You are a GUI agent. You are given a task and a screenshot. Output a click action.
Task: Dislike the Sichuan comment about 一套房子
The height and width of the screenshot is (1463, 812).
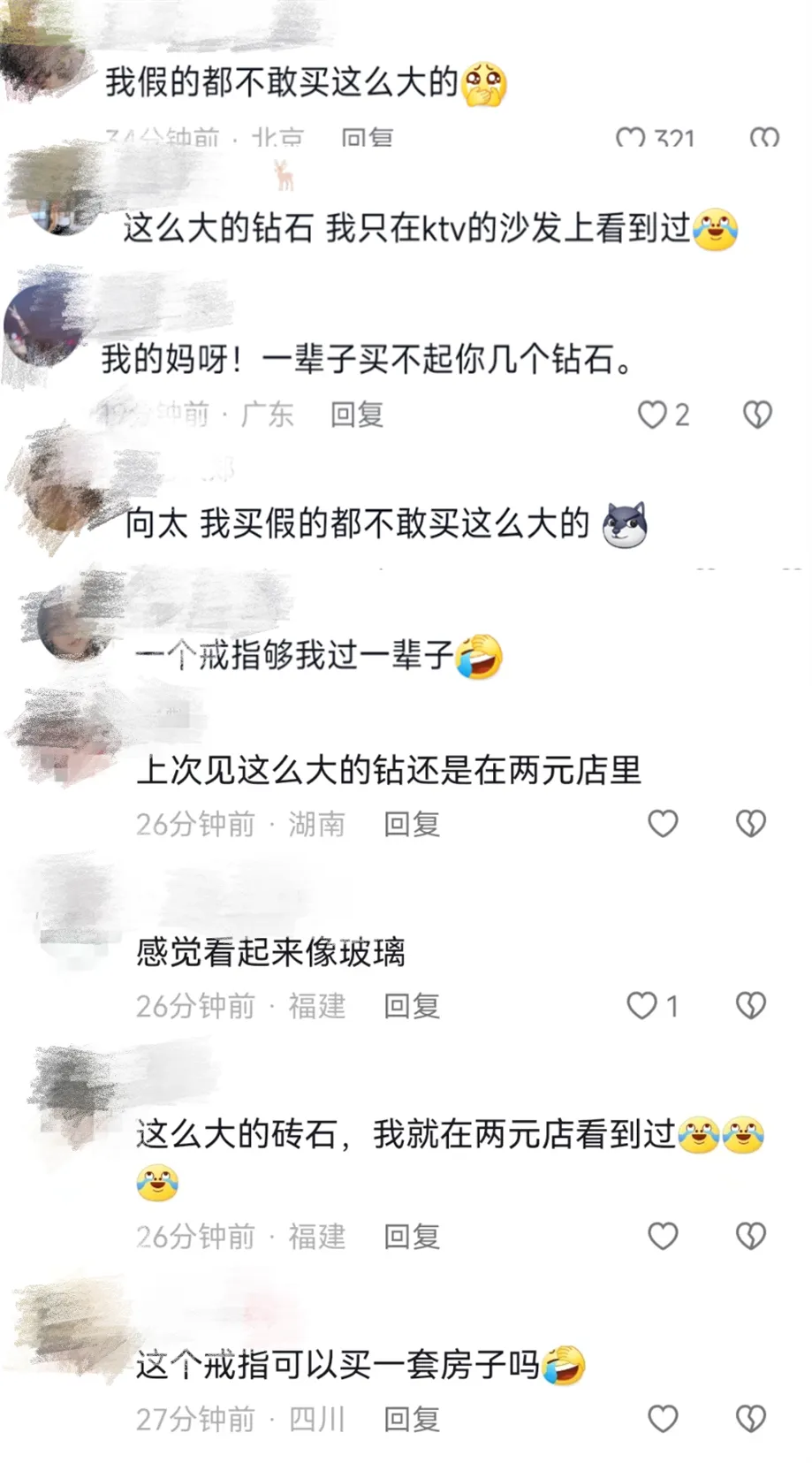coord(751,1419)
